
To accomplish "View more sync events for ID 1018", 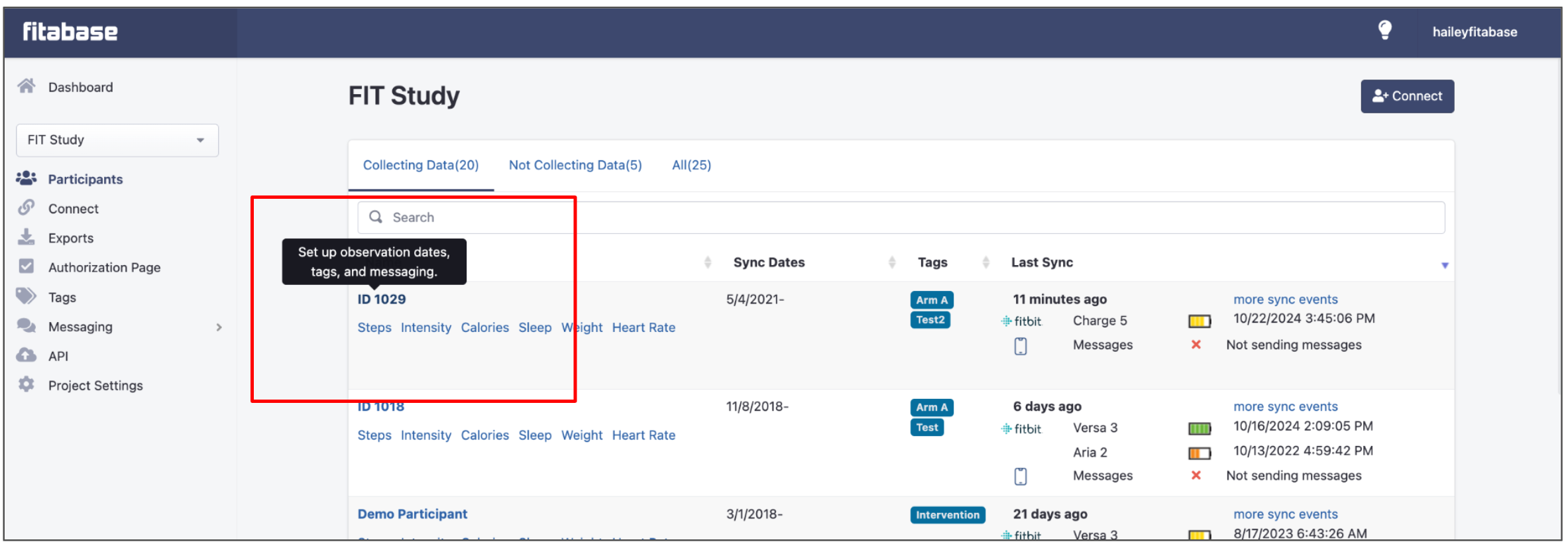I will click(x=1286, y=406).
